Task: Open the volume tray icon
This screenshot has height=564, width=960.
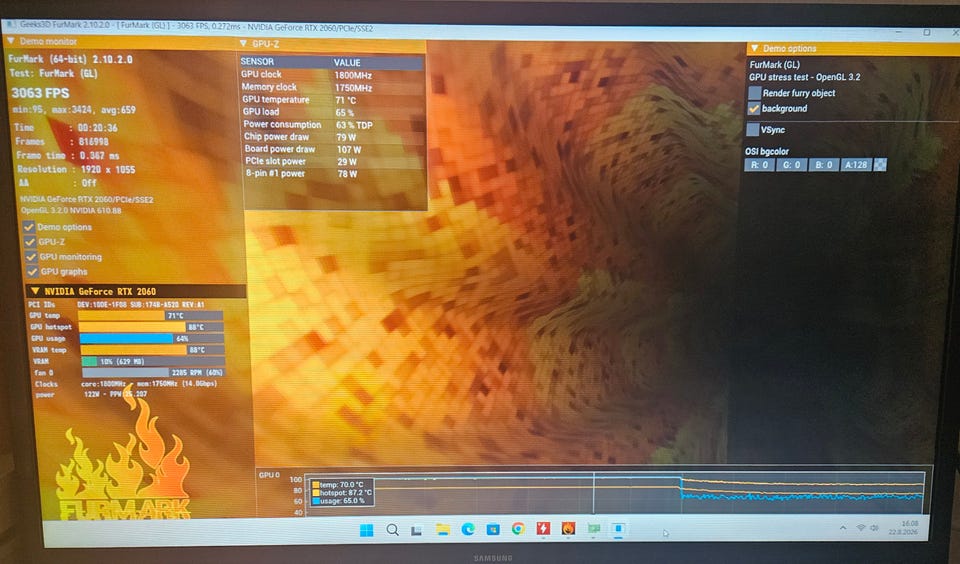Action: click(x=874, y=528)
